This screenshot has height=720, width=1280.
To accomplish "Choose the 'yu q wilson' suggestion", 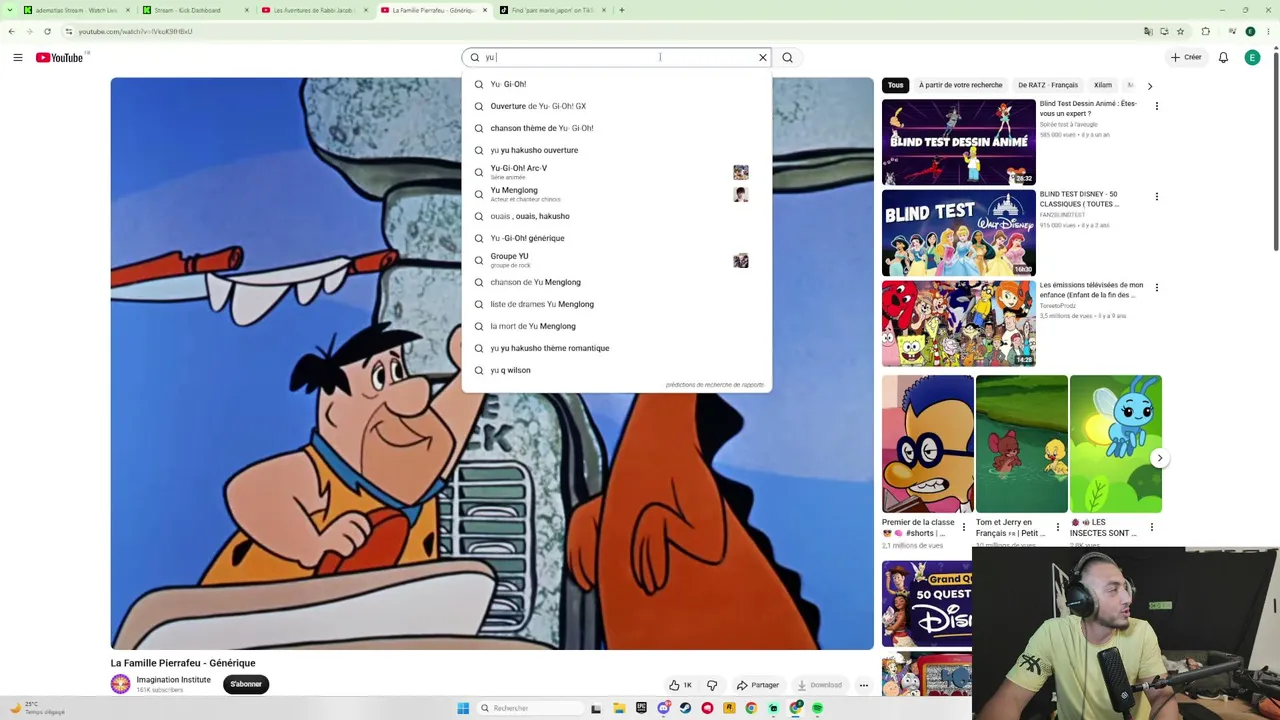I will click(x=617, y=370).
